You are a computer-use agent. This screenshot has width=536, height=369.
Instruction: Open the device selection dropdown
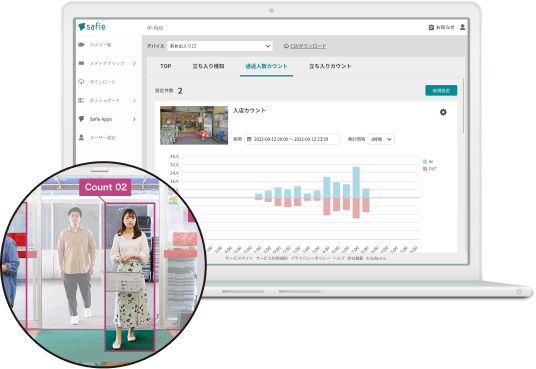pos(220,46)
